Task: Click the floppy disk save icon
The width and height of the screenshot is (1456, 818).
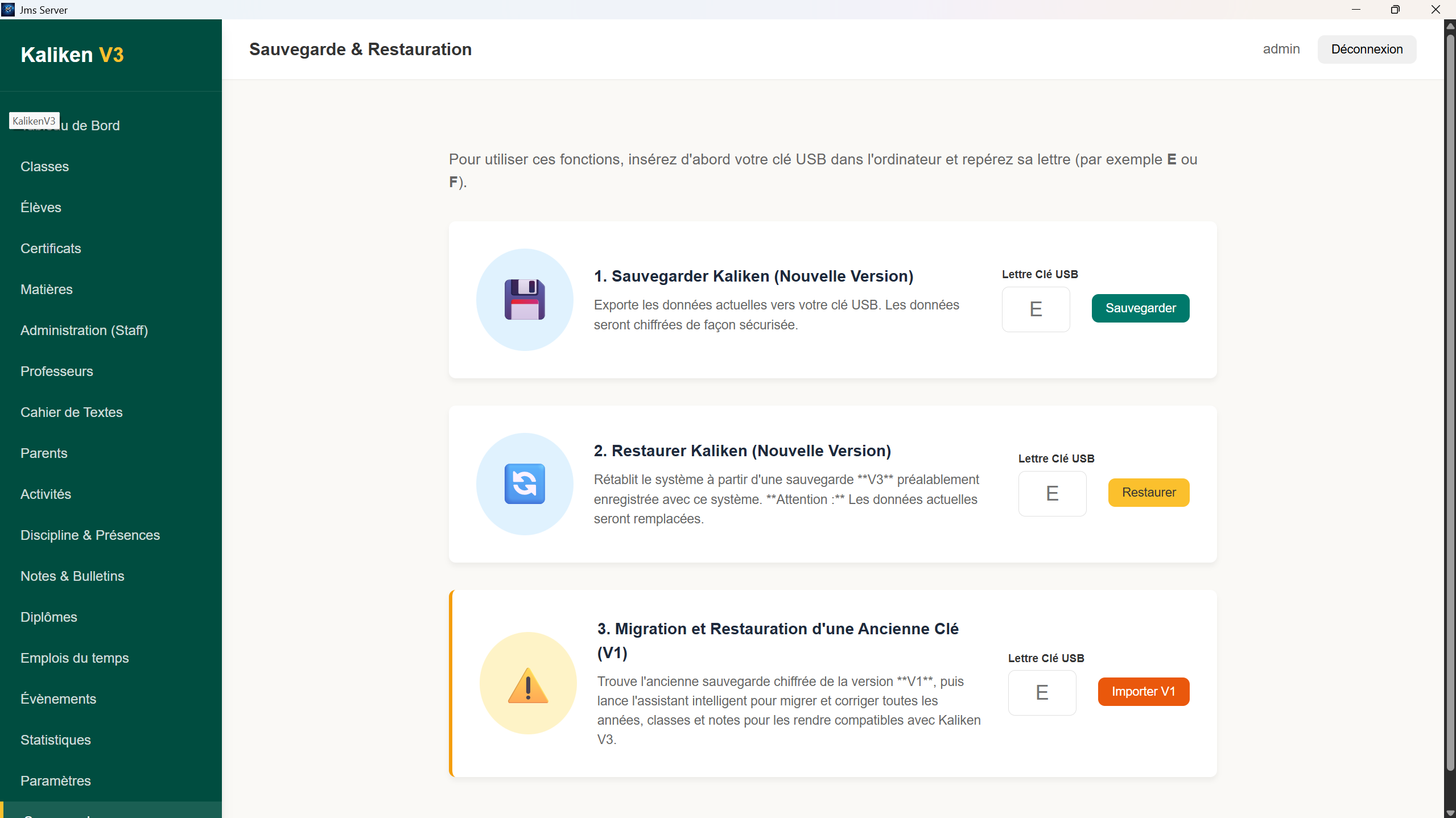Action: point(524,300)
